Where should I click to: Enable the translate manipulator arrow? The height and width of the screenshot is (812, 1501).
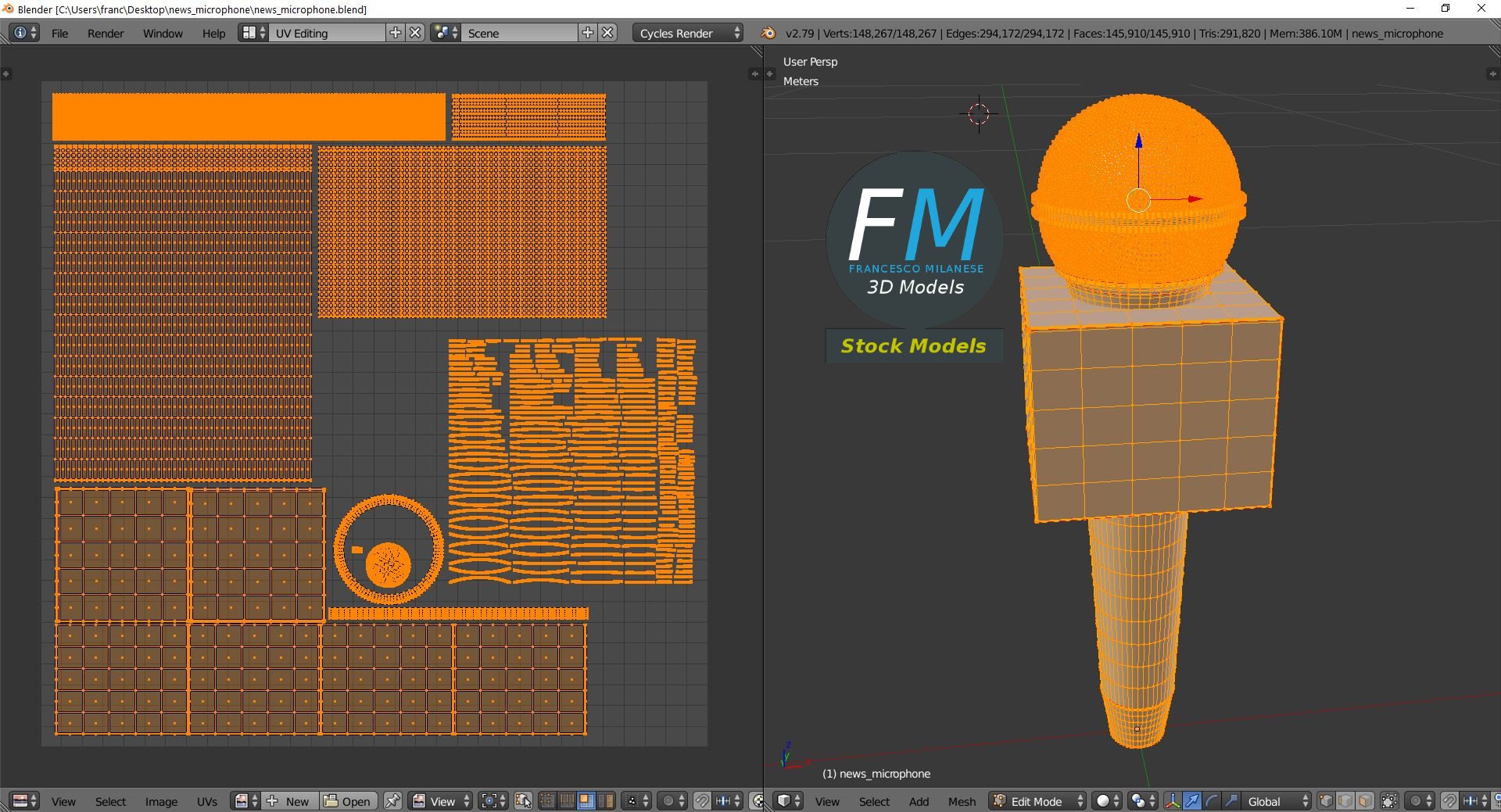click(x=1191, y=801)
